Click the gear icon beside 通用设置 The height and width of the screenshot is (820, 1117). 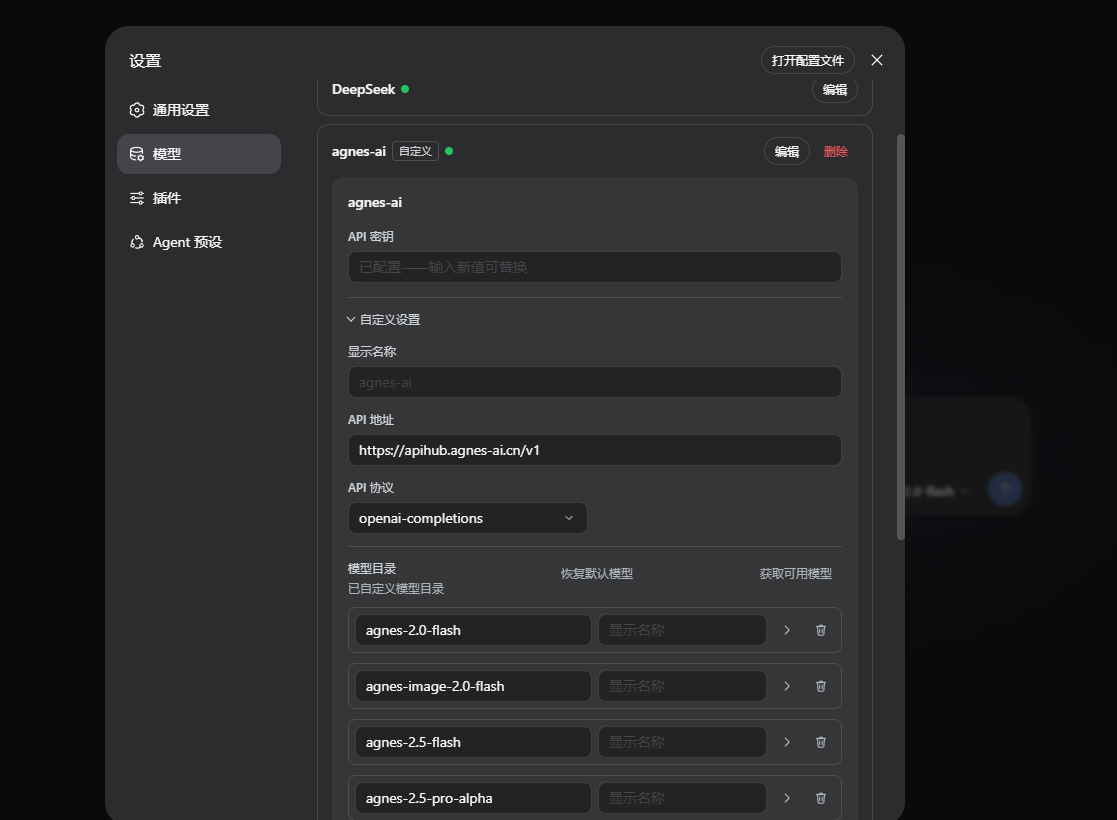pyautogui.click(x=137, y=110)
